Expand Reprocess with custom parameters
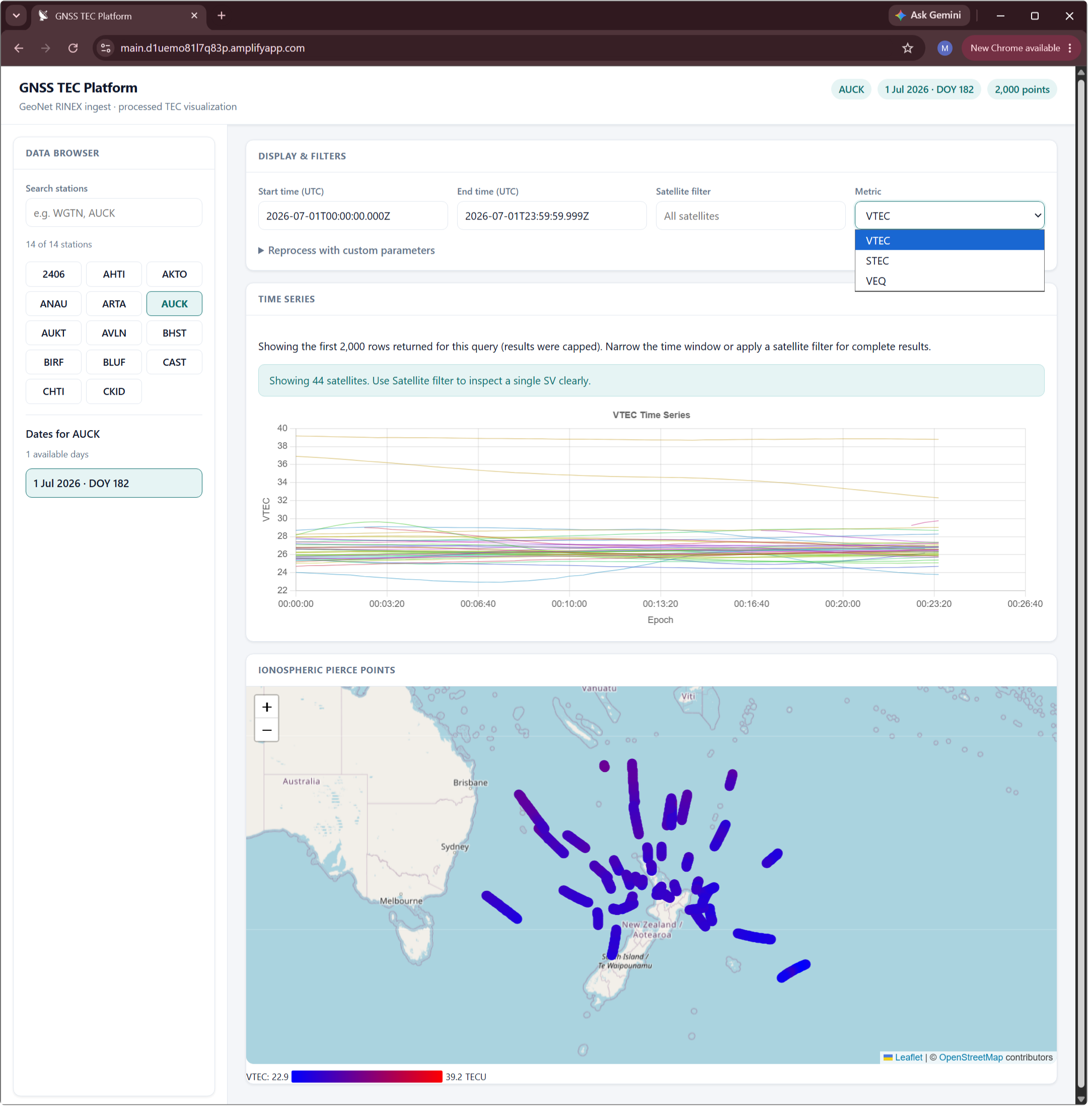The height and width of the screenshot is (1110, 1092). click(347, 251)
